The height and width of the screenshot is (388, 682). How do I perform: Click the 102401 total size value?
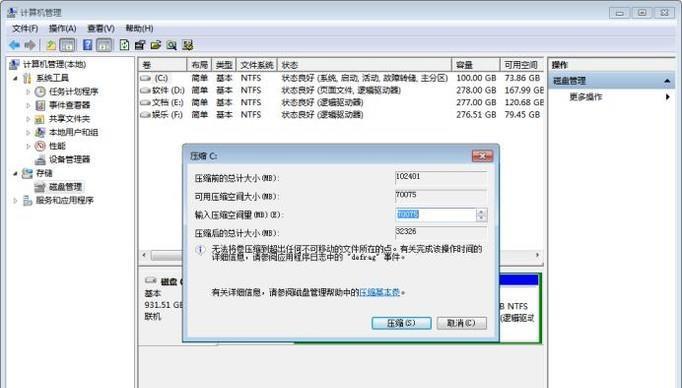[408, 176]
